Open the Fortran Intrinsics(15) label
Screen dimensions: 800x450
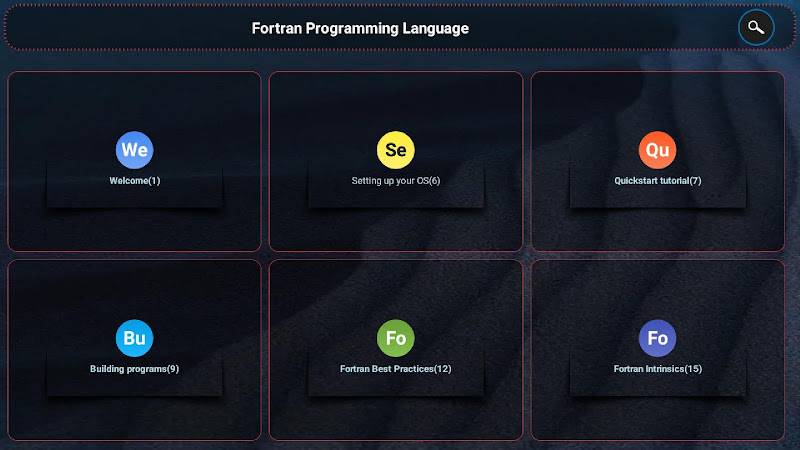(658, 369)
